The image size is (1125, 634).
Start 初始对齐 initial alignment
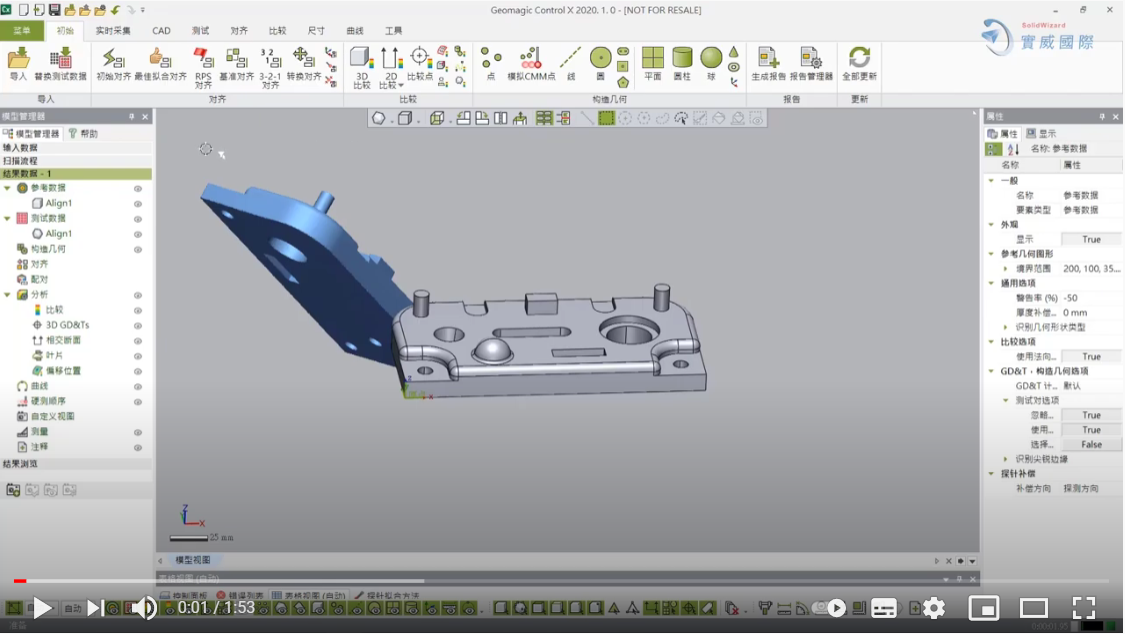(x=113, y=64)
